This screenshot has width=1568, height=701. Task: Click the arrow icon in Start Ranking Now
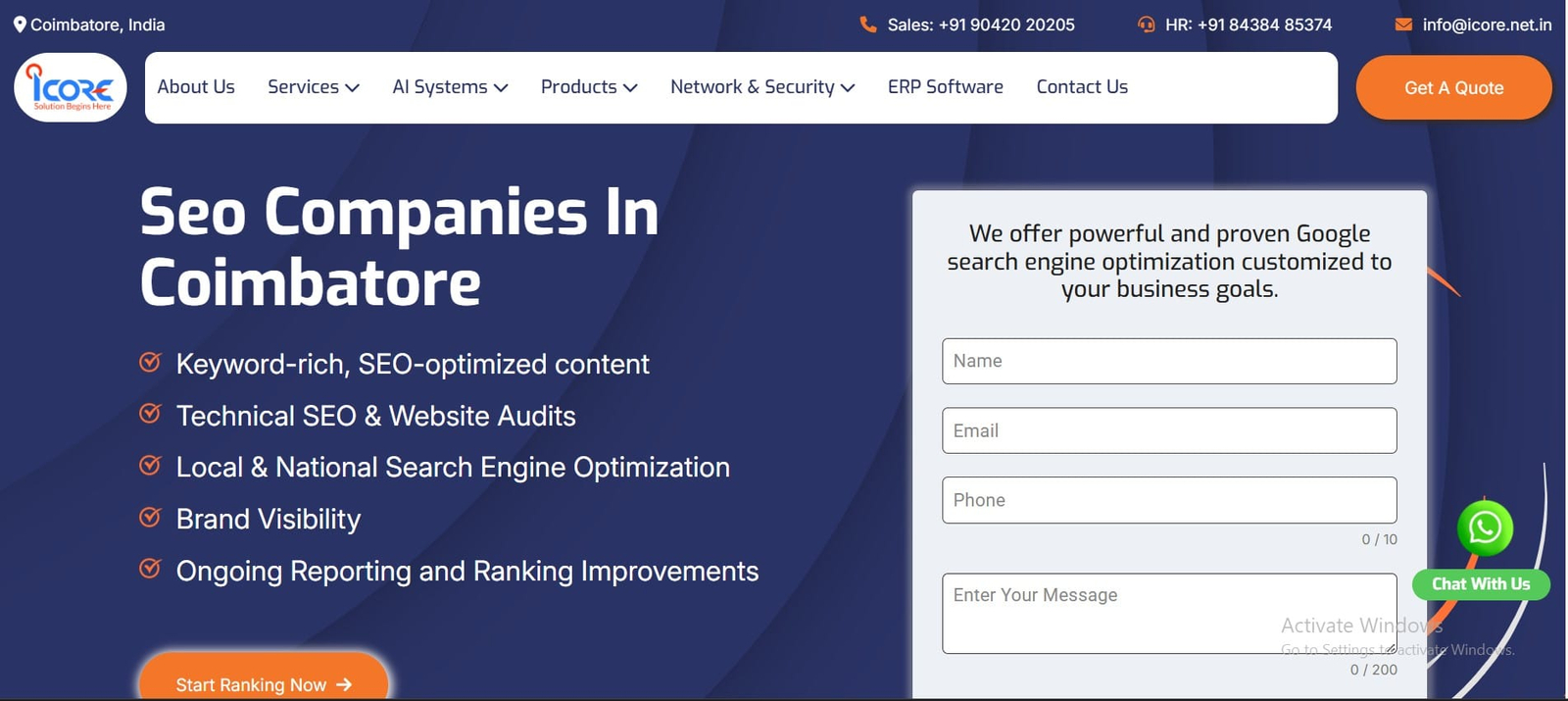344,684
